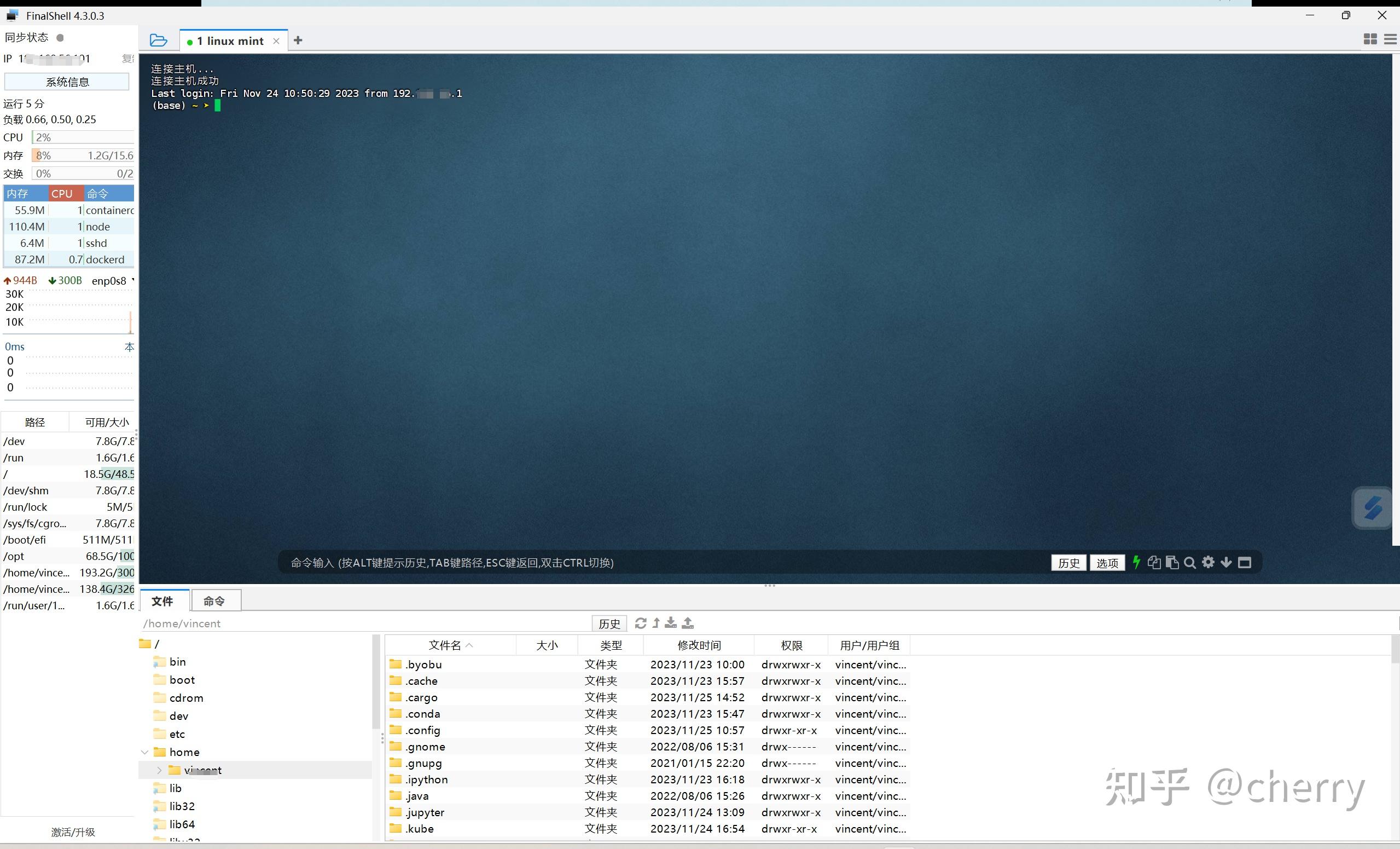Upload a file using the upload icon

coord(688,623)
